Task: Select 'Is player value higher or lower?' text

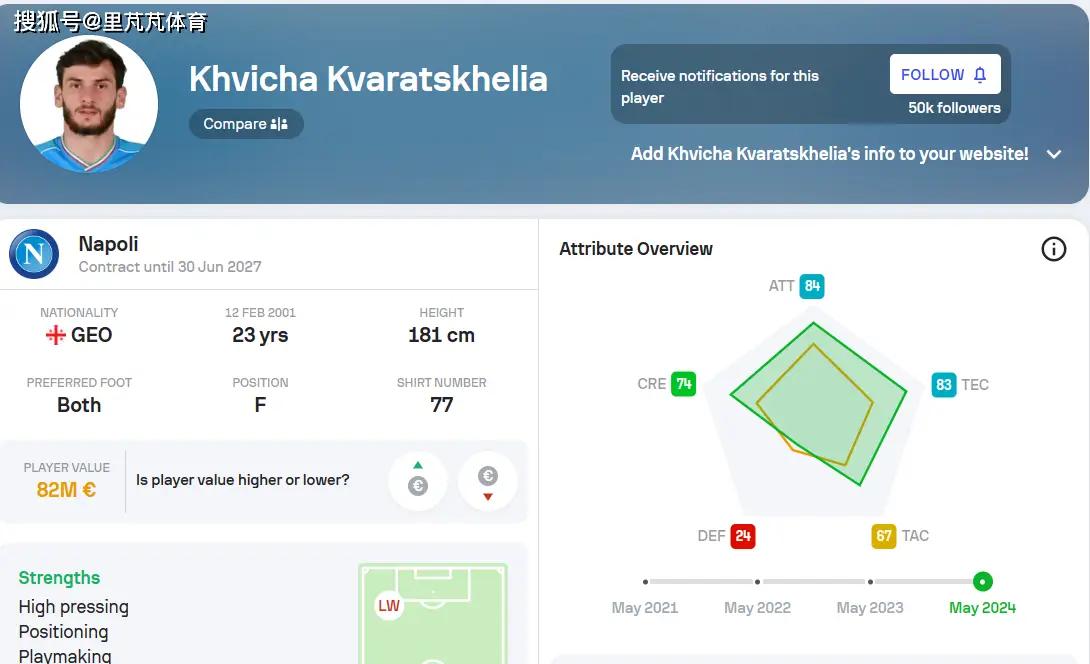Action: click(243, 480)
